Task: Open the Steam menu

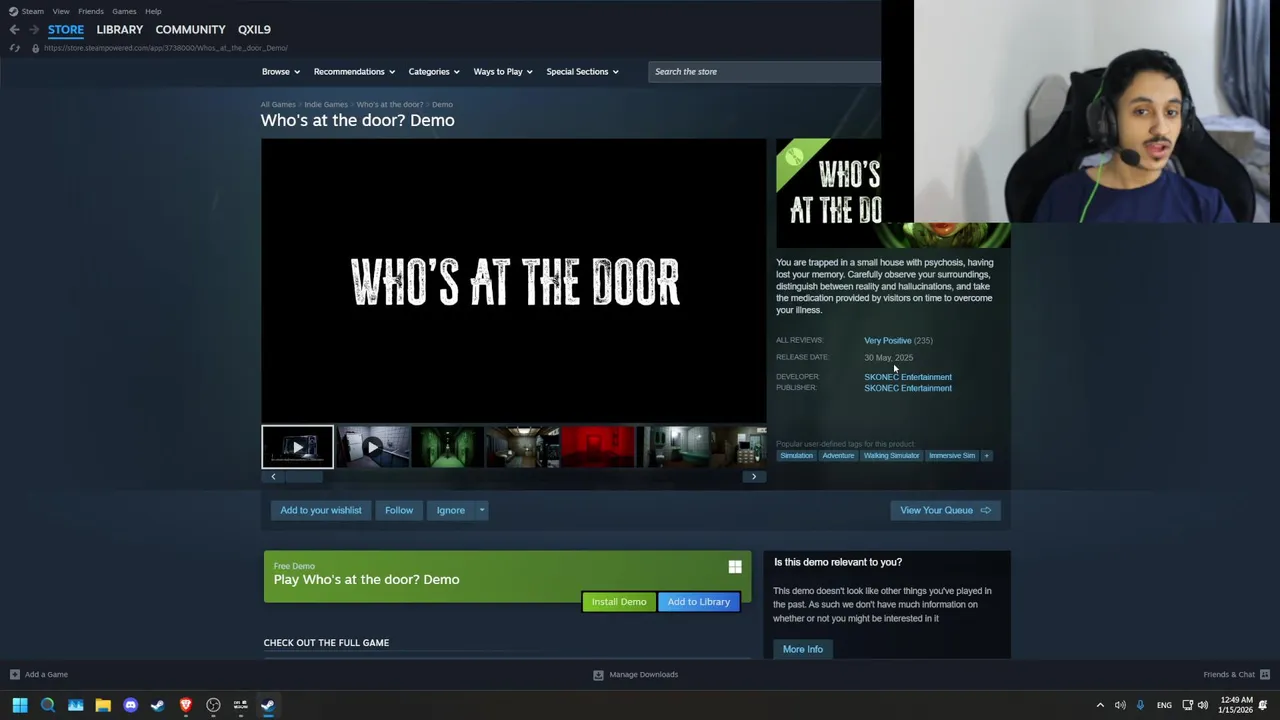Action: pos(33,11)
